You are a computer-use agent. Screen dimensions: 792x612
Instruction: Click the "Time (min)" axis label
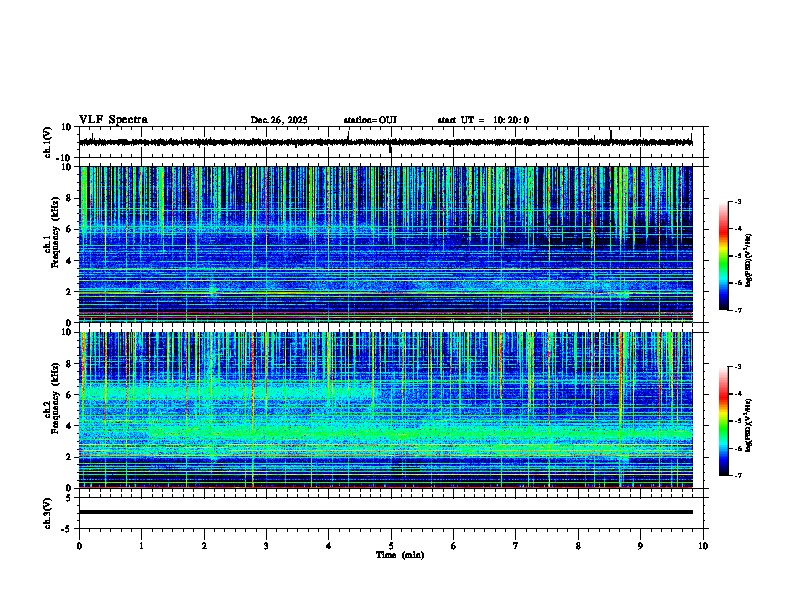400,555
